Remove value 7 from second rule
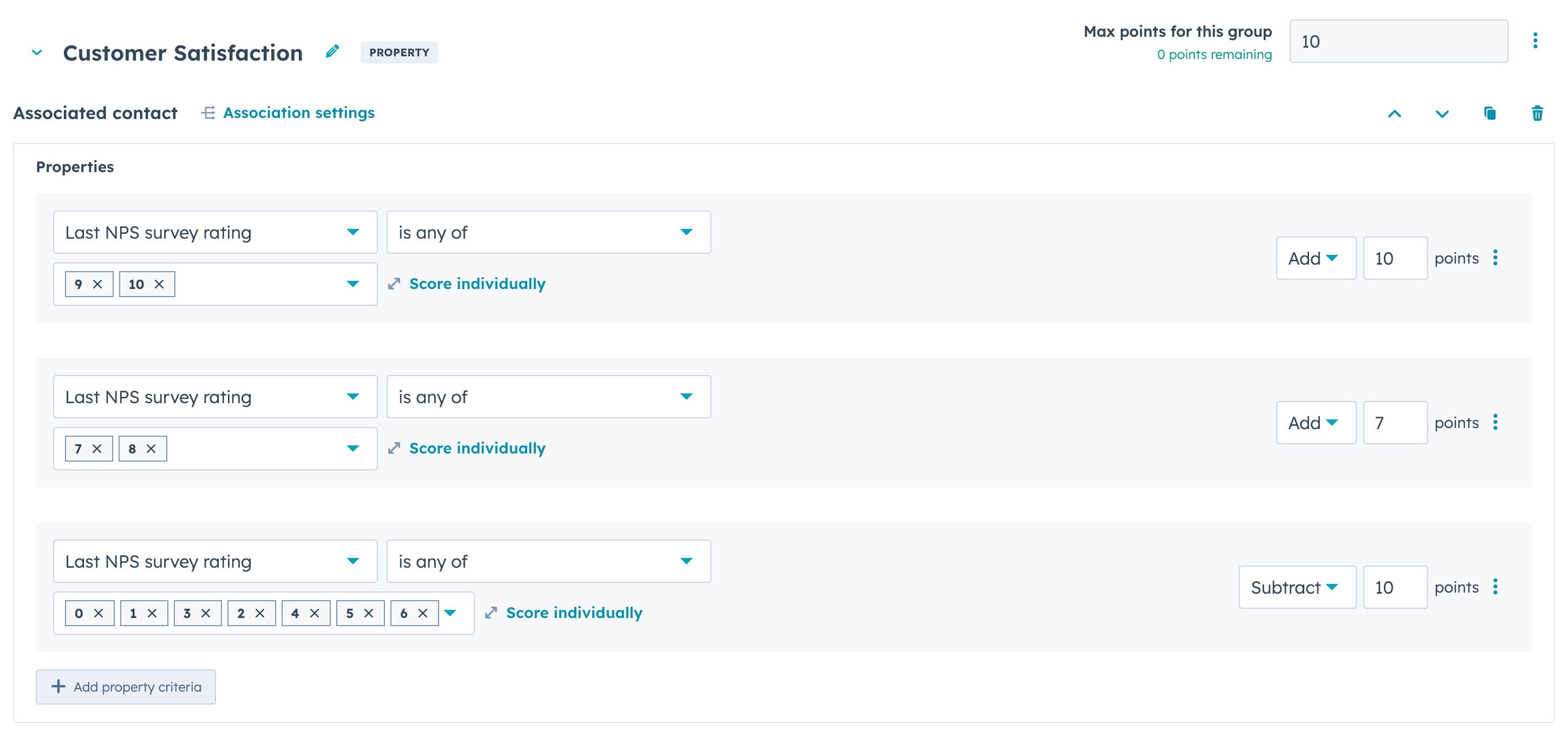The height and width of the screenshot is (736, 1568). [97, 448]
